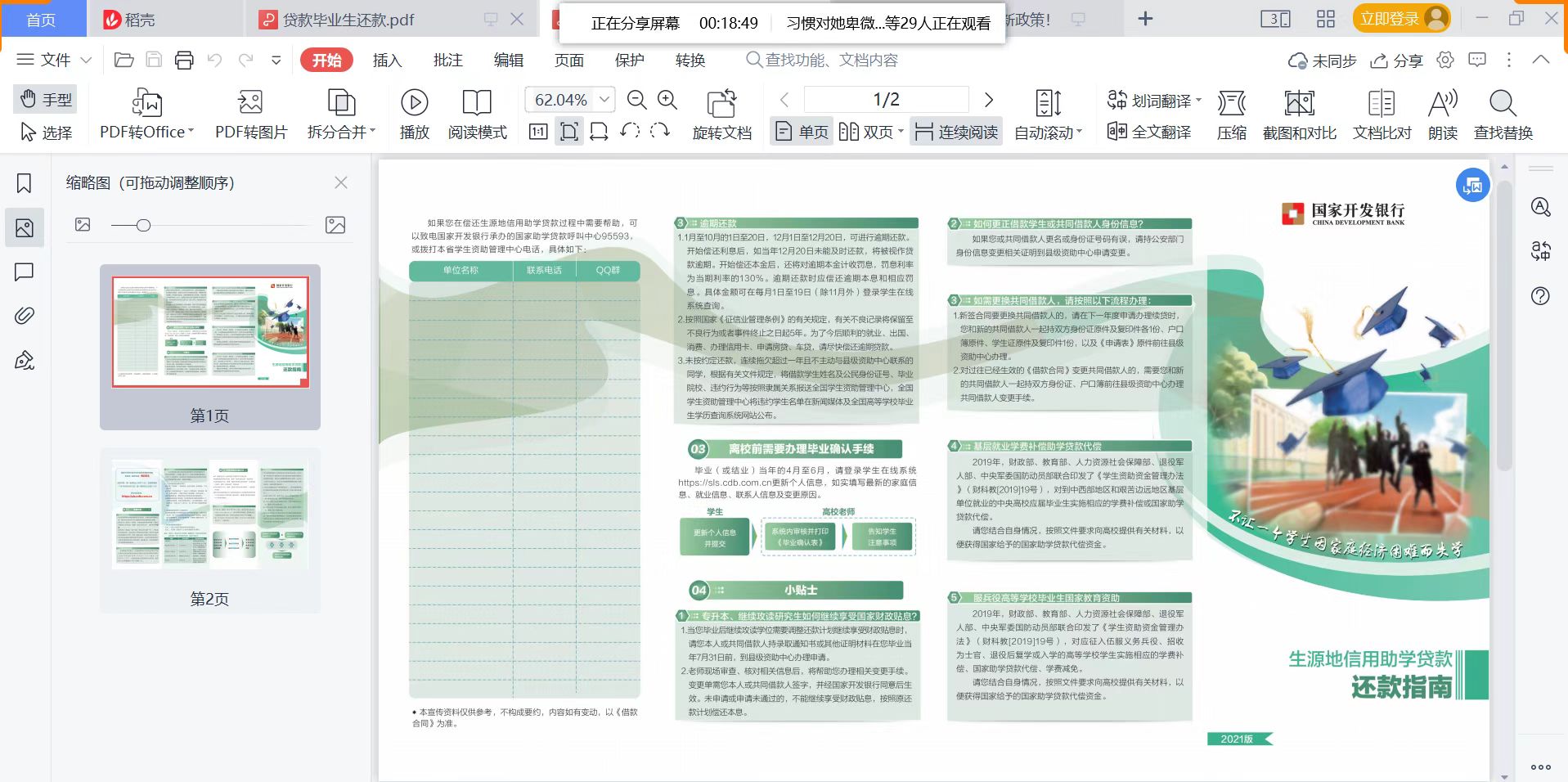Close the thumbnail panel
This screenshot has height=782, width=1568.
click(341, 182)
